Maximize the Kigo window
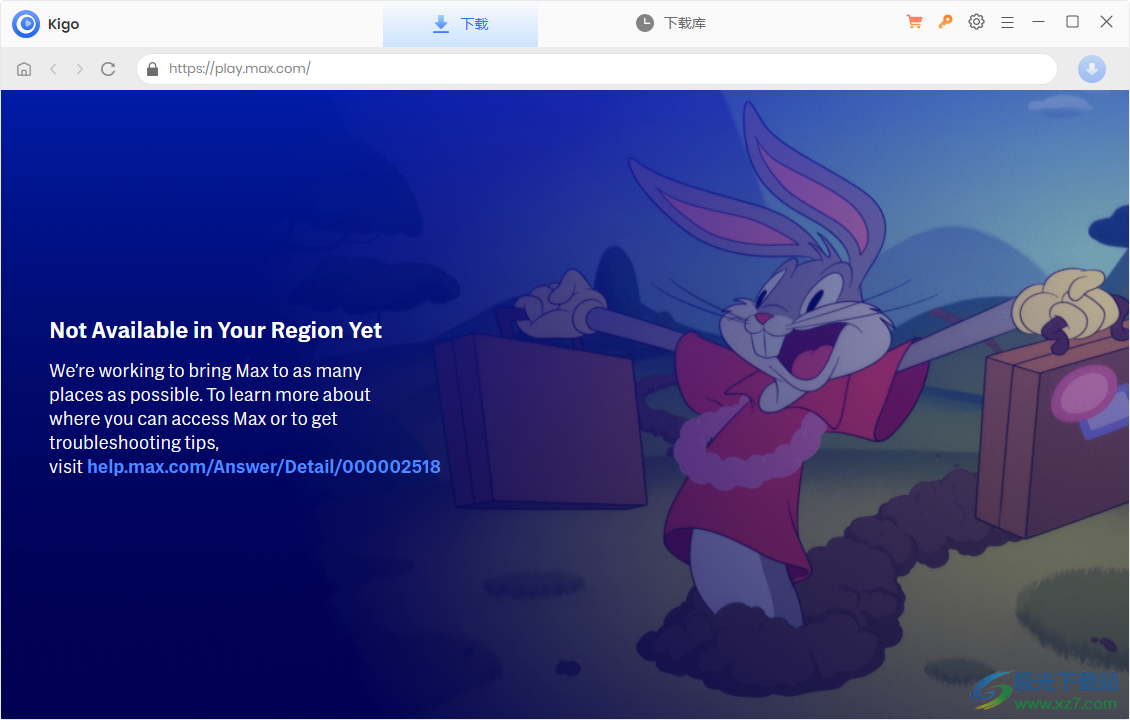This screenshot has width=1130, height=720. 1072,22
